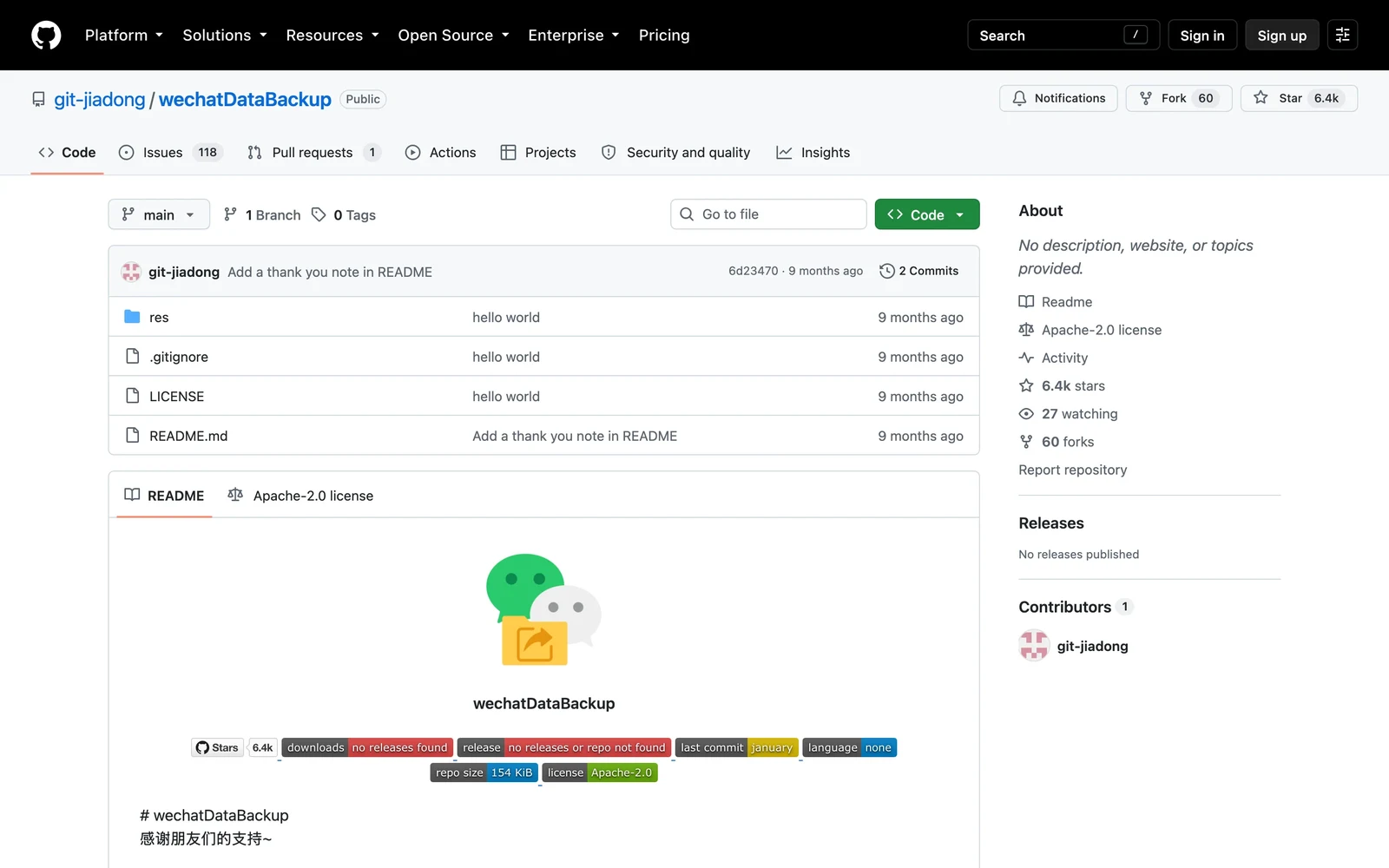Viewport: 1389px width, 868px height.
Task: Open the Contributors heading link
Action: tap(1065, 607)
